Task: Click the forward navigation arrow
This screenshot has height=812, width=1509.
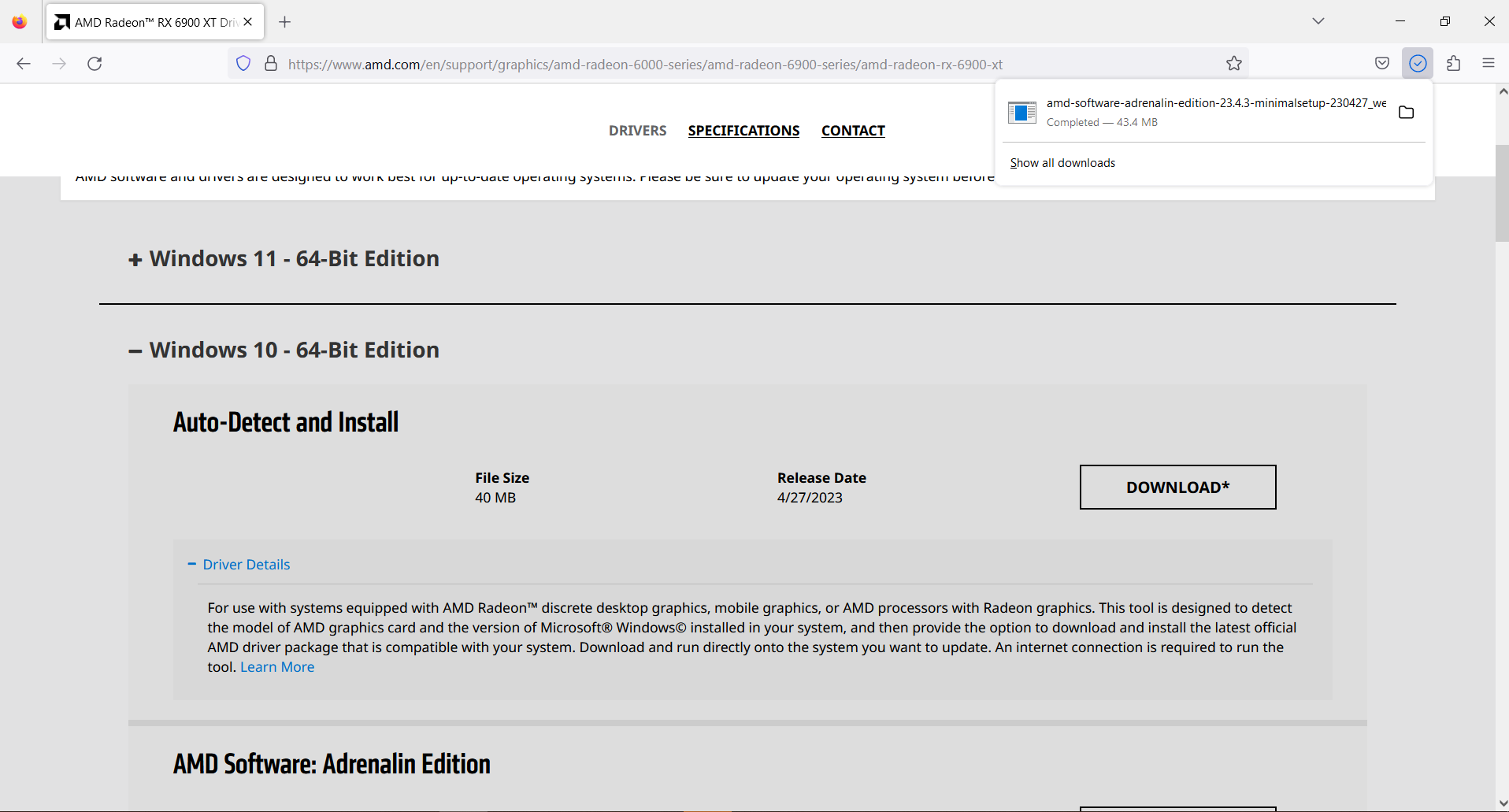Action: pos(59,63)
